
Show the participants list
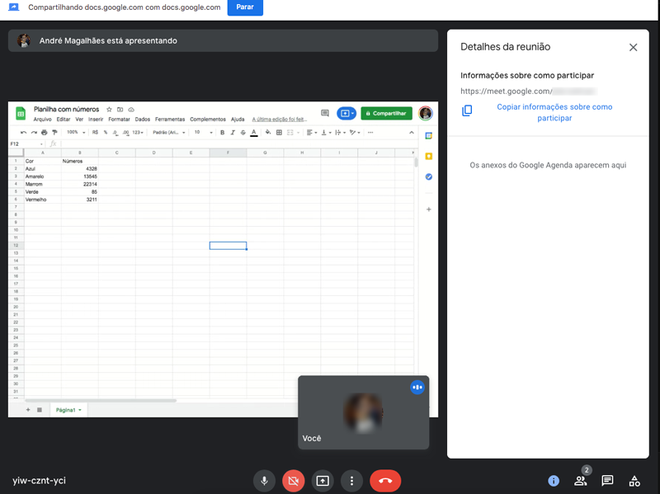coord(580,481)
